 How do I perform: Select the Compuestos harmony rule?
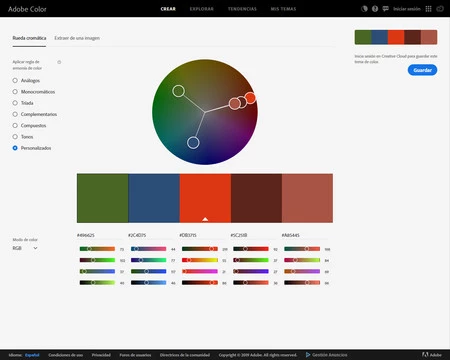tap(29, 126)
